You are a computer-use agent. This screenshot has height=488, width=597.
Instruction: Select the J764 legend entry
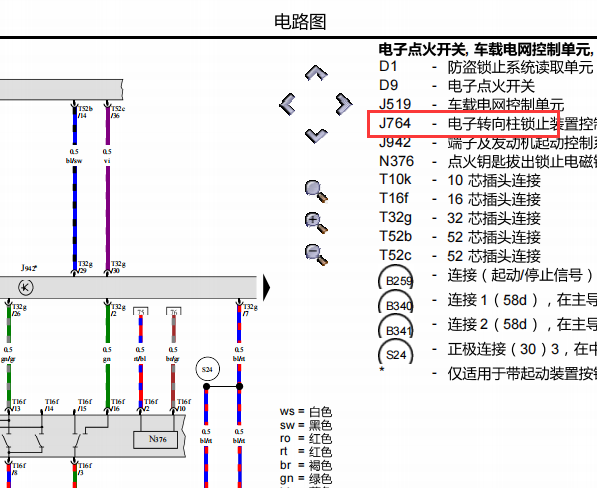pyautogui.click(x=488, y=123)
